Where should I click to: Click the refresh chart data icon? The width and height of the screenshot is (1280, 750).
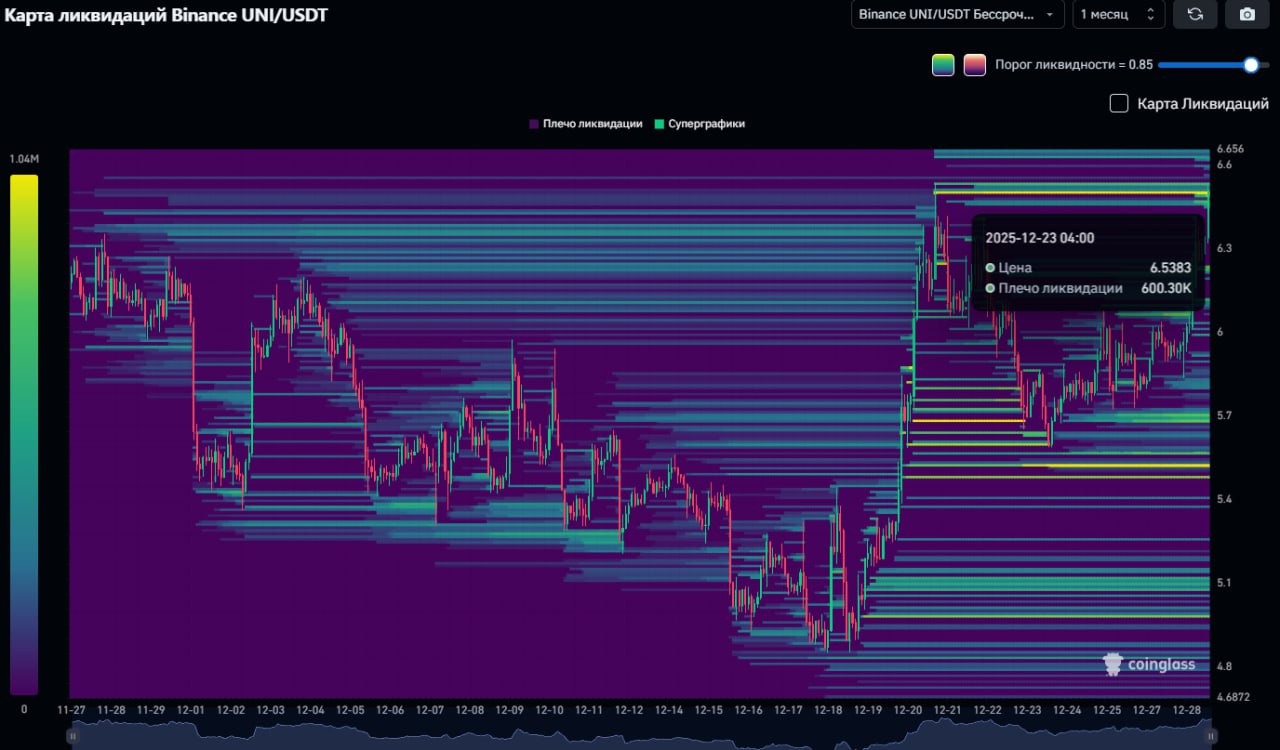coord(1194,14)
